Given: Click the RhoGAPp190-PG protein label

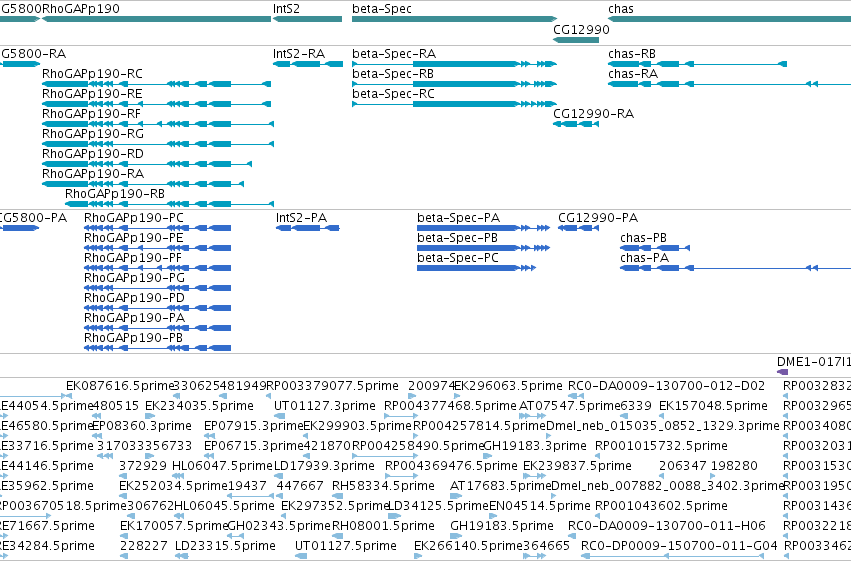Looking at the screenshot, I should 134,278.
